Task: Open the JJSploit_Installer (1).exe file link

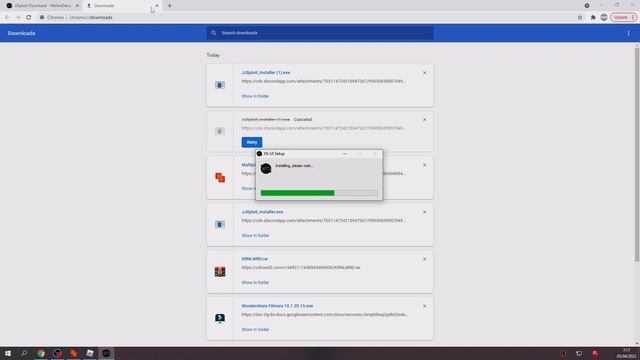Action: tap(266, 73)
